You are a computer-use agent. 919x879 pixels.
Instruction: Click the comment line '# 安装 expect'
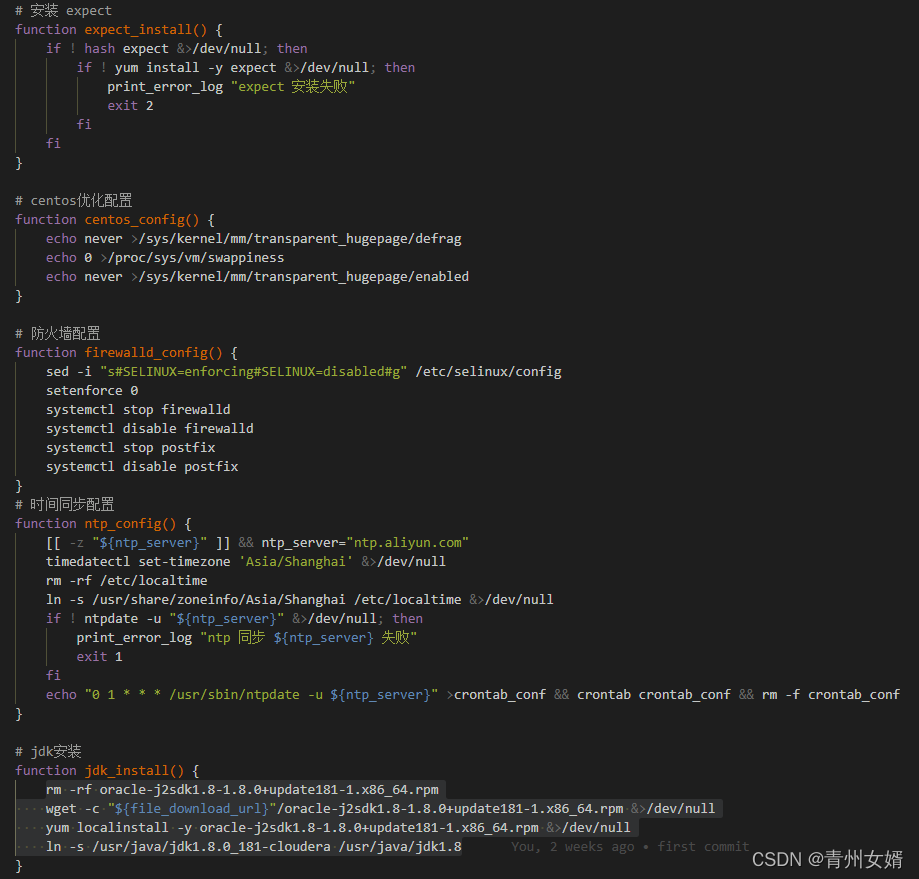tap(63, 11)
